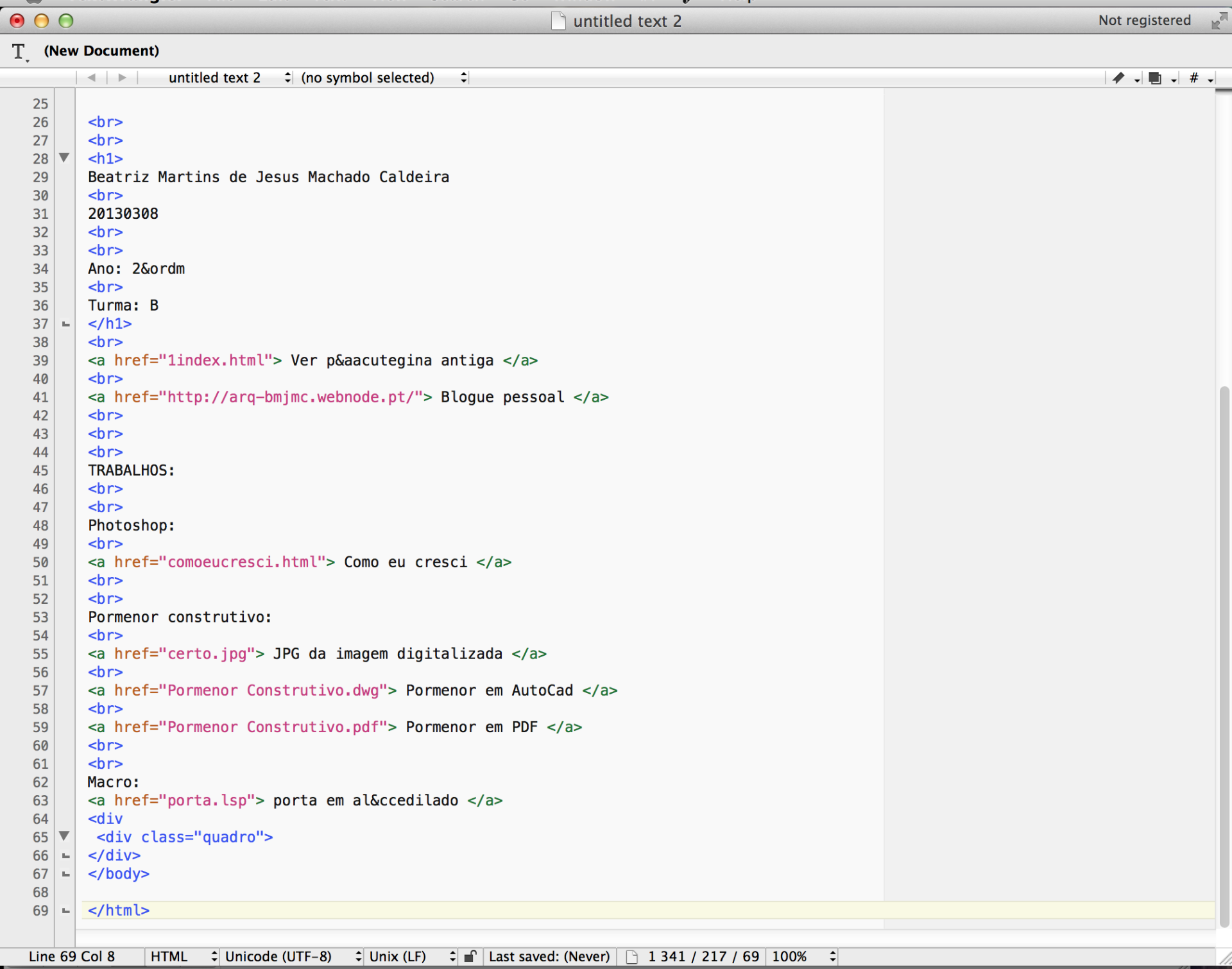Click the 'Ano: 2&ordm' line

[137, 269]
